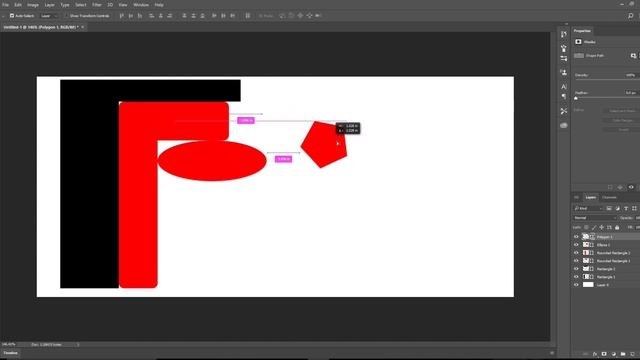Click the align top edges icon
Viewport: 640px width, 360px height.
click(122, 16)
